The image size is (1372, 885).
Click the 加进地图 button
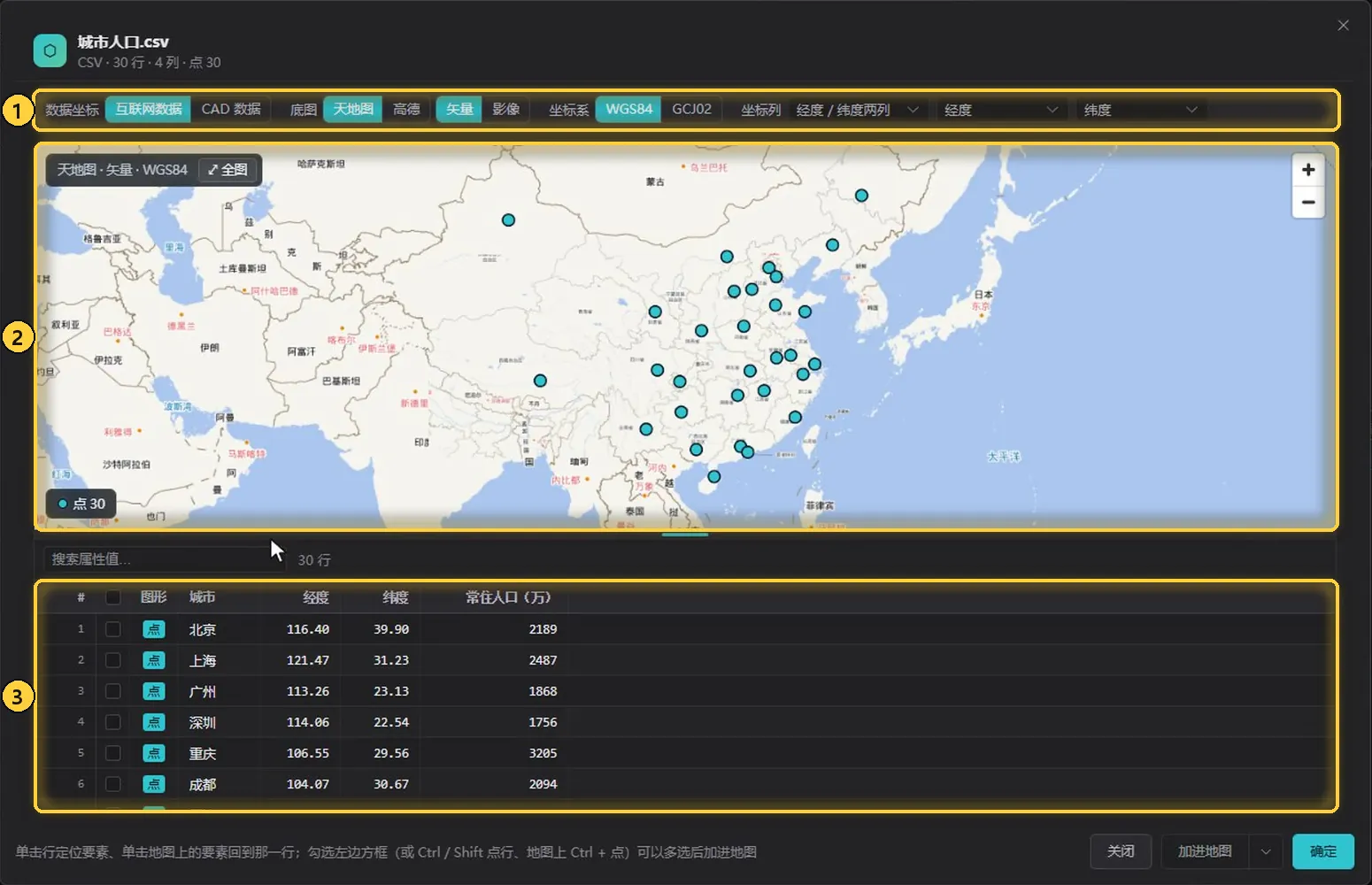point(1205,851)
